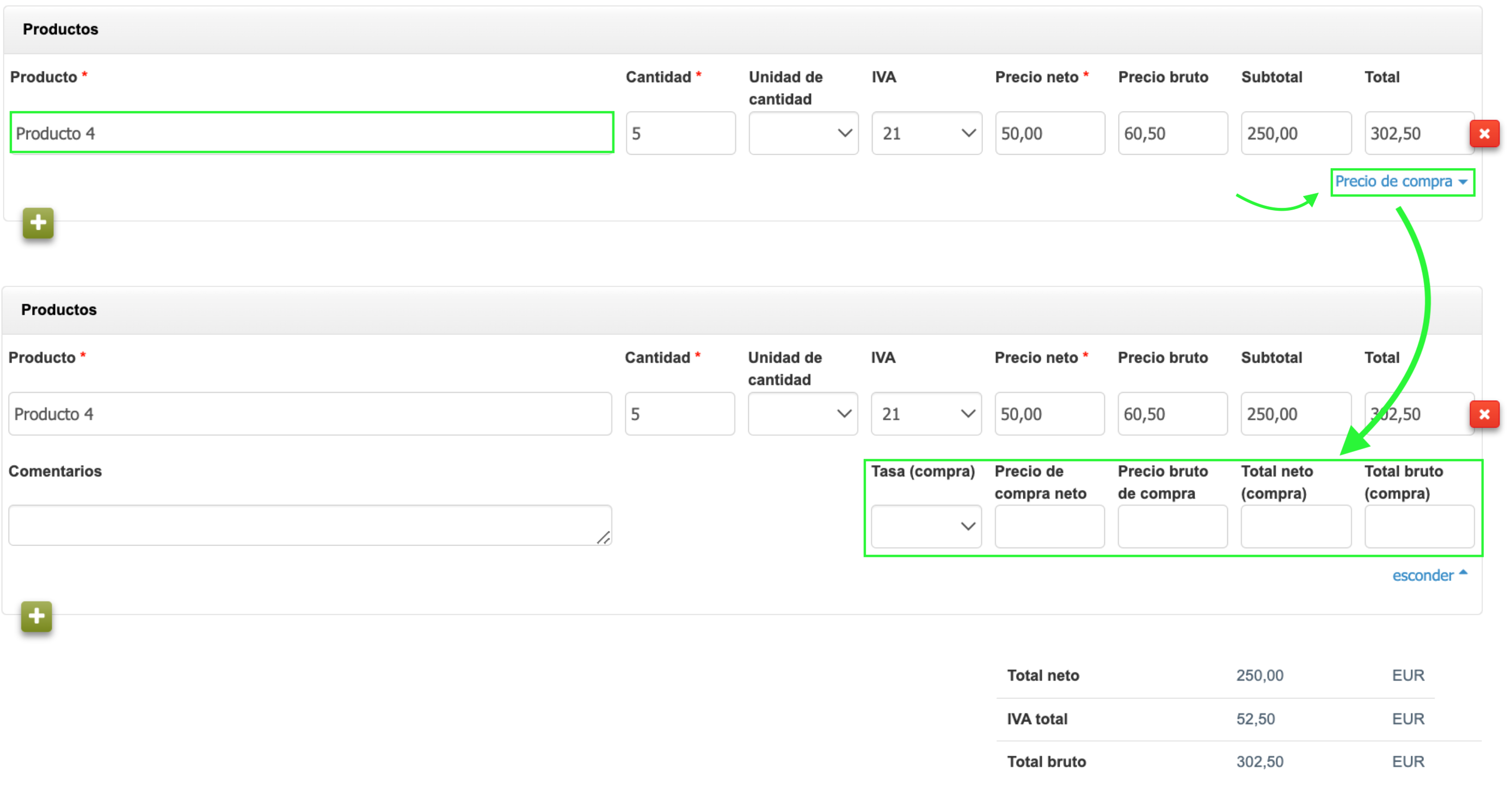Click the Precio bruto de compra input

1172,526
